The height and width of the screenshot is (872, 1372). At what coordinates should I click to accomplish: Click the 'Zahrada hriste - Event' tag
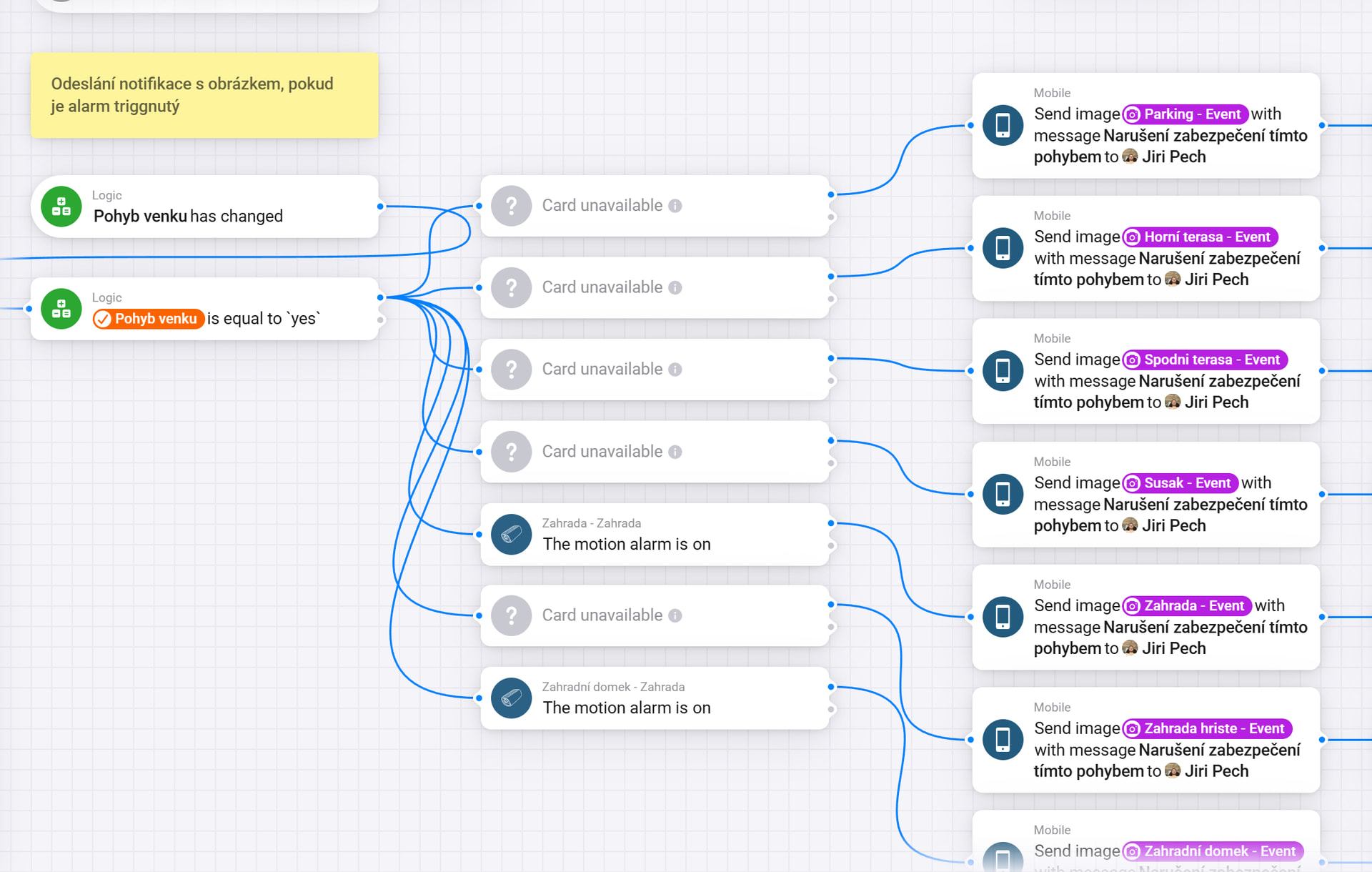[x=1207, y=728]
